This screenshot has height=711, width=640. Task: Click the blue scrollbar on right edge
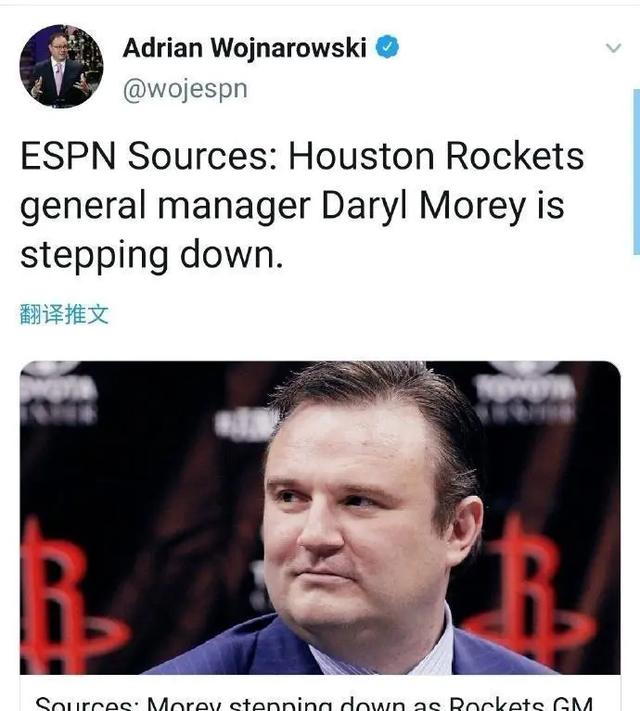click(636, 172)
